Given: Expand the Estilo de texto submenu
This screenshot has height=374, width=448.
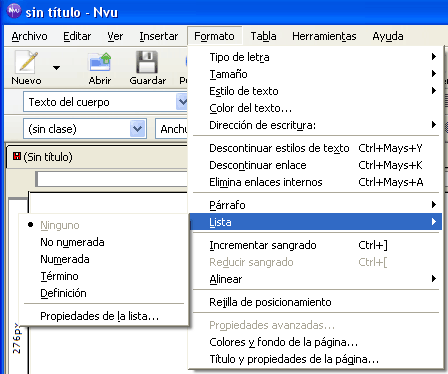Looking at the screenshot, I should pos(315,91).
